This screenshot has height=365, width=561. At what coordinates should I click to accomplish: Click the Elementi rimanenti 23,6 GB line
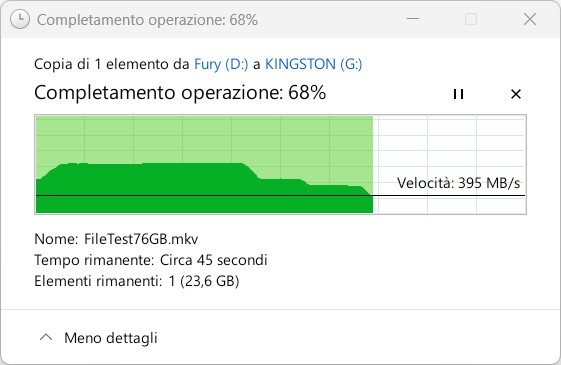tap(137, 281)
